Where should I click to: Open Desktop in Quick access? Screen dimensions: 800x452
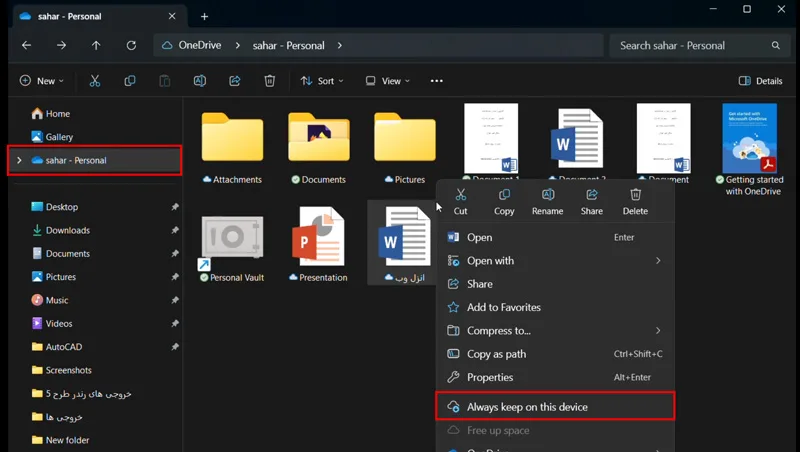point(55,207)
